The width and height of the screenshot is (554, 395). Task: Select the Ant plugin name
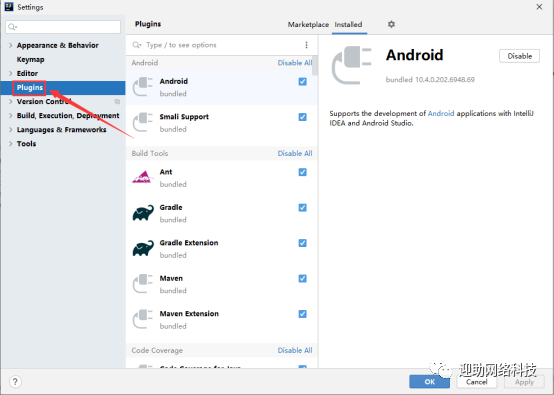(x=166, y=172)
